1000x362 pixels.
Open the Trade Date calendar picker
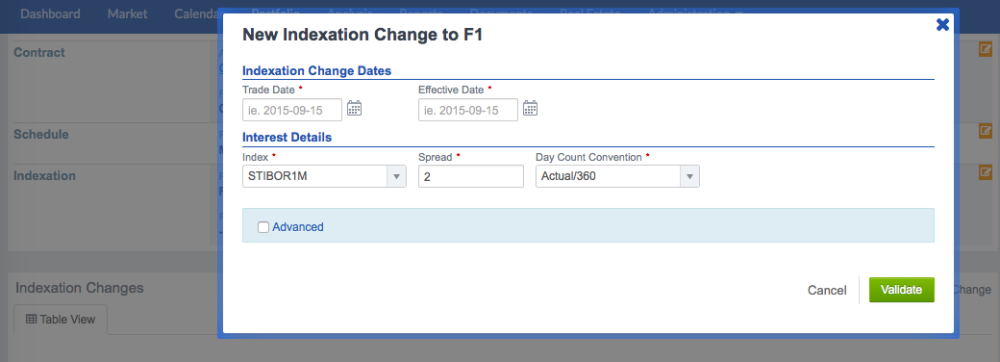click(x=354, y=109)
